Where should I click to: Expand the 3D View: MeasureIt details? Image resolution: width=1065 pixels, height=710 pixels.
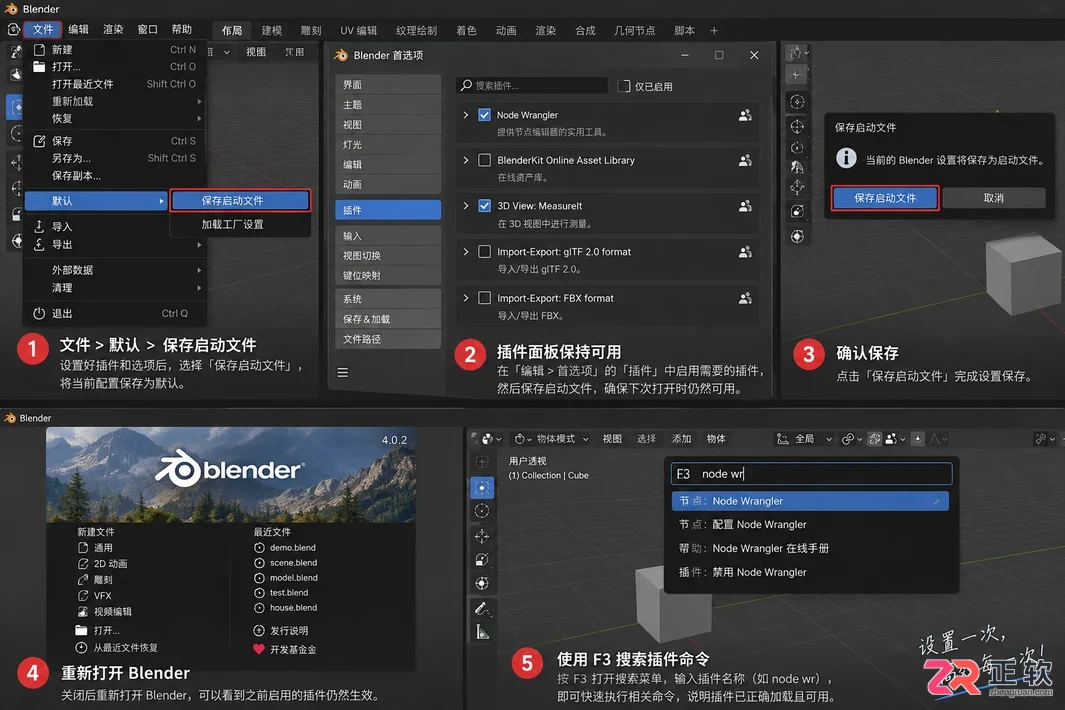(466, 206)
